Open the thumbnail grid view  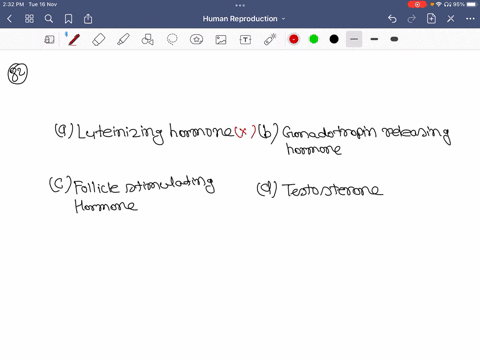tap(29, 19)
